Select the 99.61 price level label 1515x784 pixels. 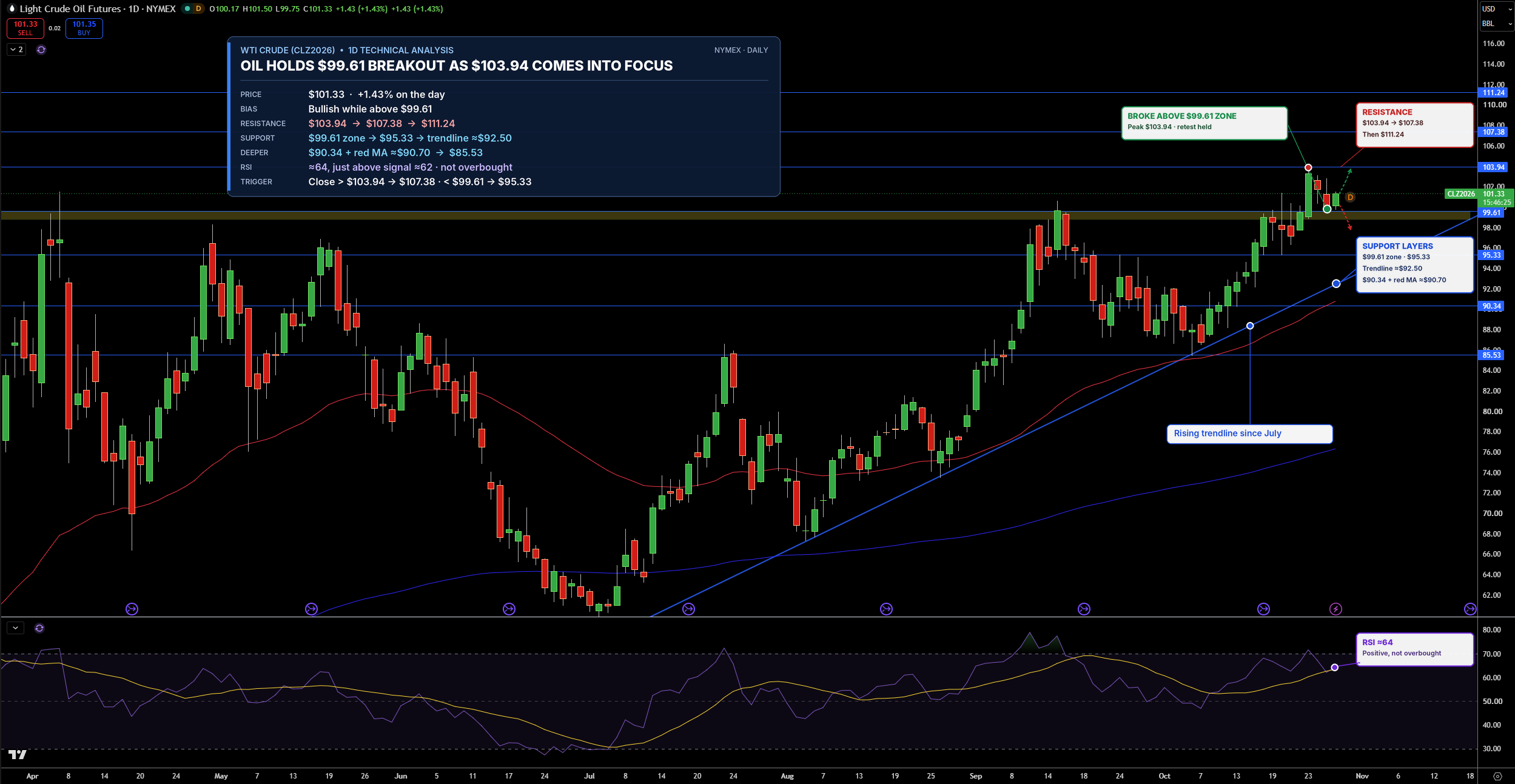(x=1492, y=213)
